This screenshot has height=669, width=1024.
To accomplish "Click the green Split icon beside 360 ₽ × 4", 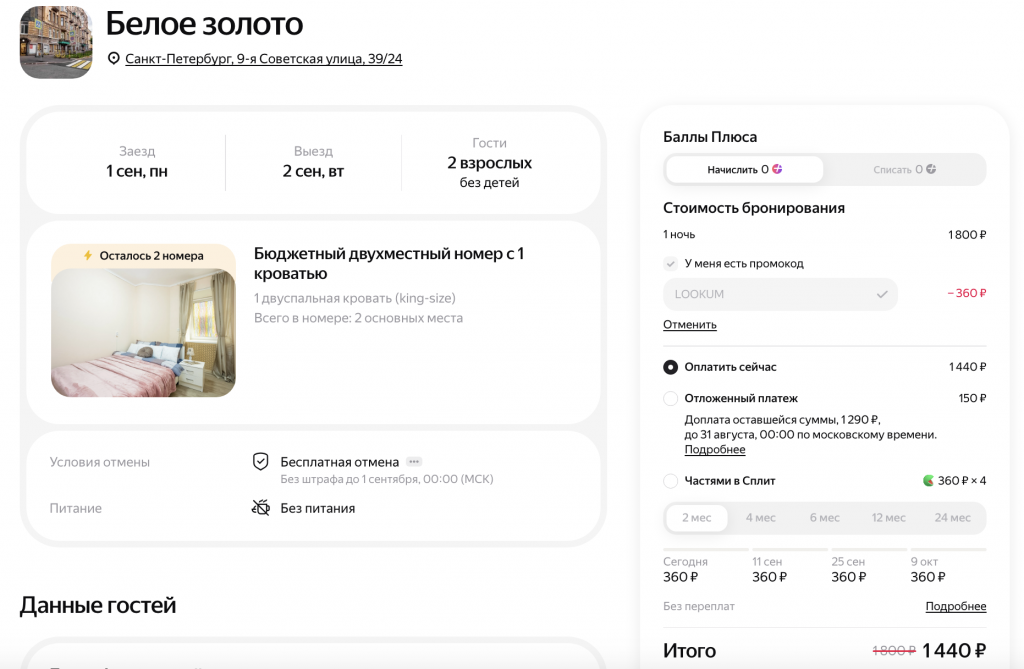I will [x=928, y=481].
